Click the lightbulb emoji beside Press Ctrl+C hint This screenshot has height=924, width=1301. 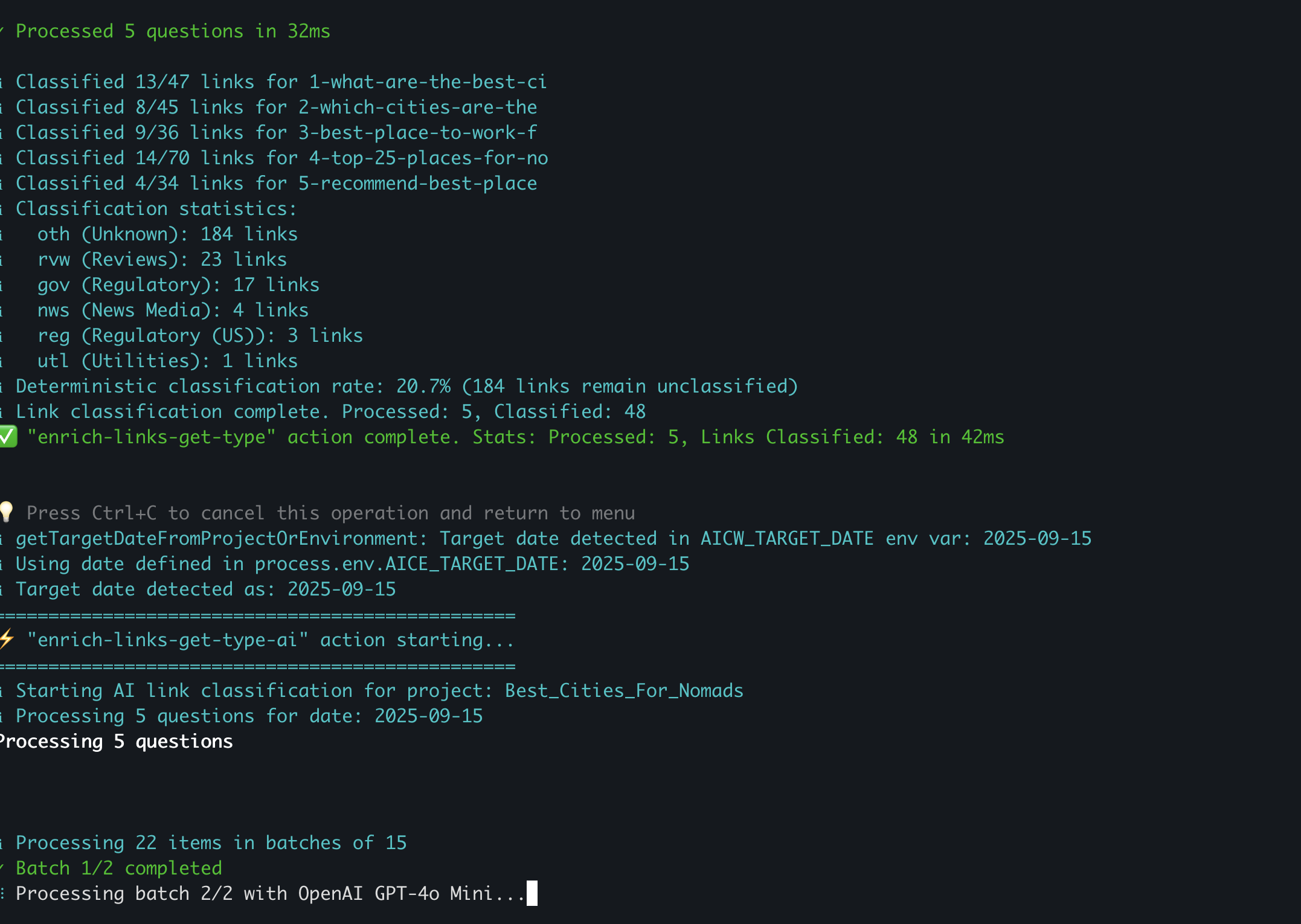click(6, 513)
